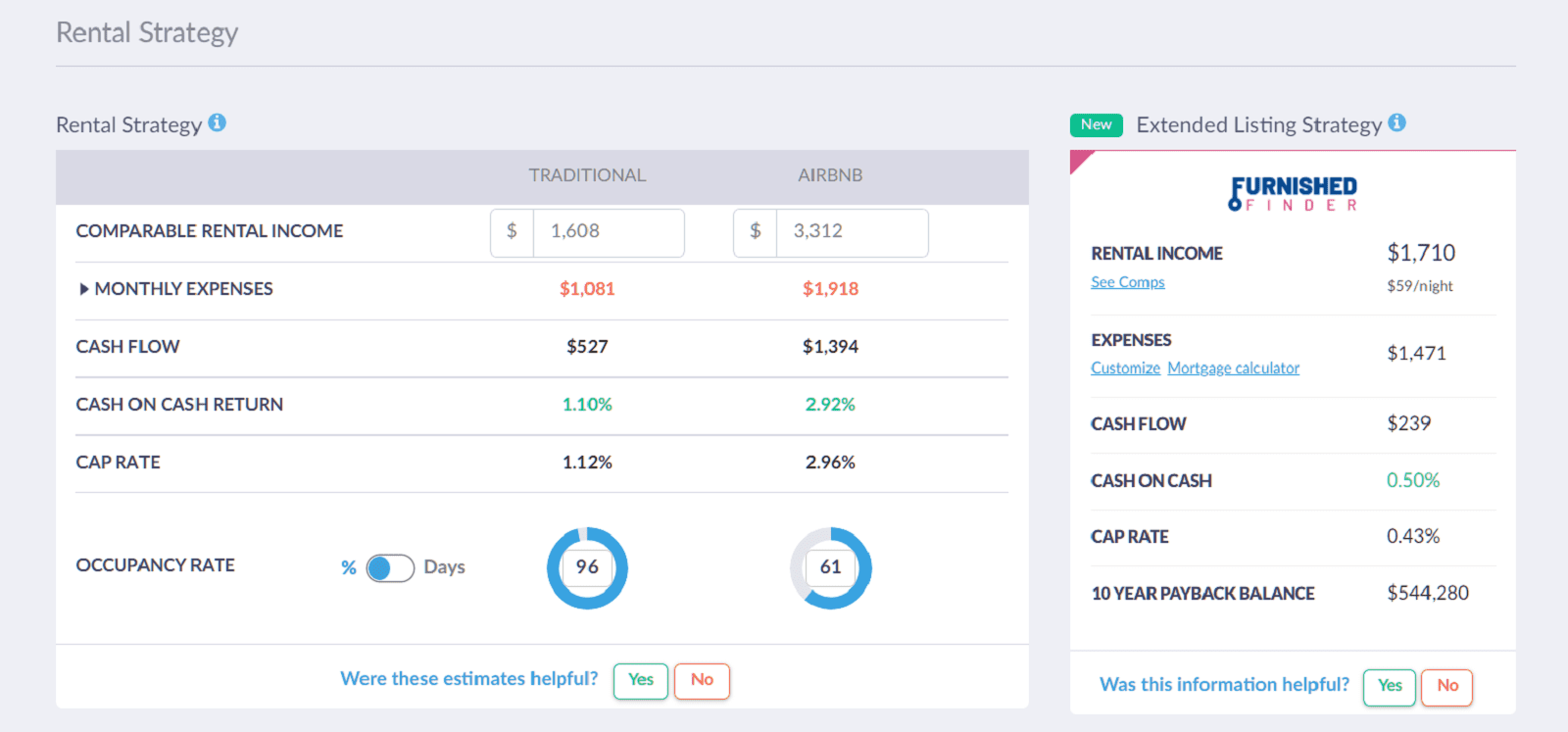Viewport: 1568px width, 732px height.
Task: Select the Traditional column header
Action: coord(587,175)
